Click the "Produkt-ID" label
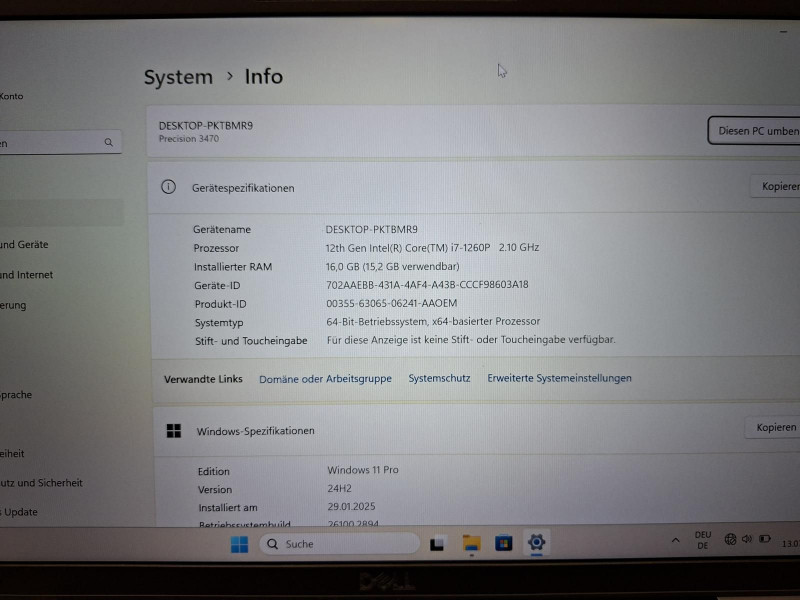The height and width of the screenshot is (600, 800). [x=220, y=304]
